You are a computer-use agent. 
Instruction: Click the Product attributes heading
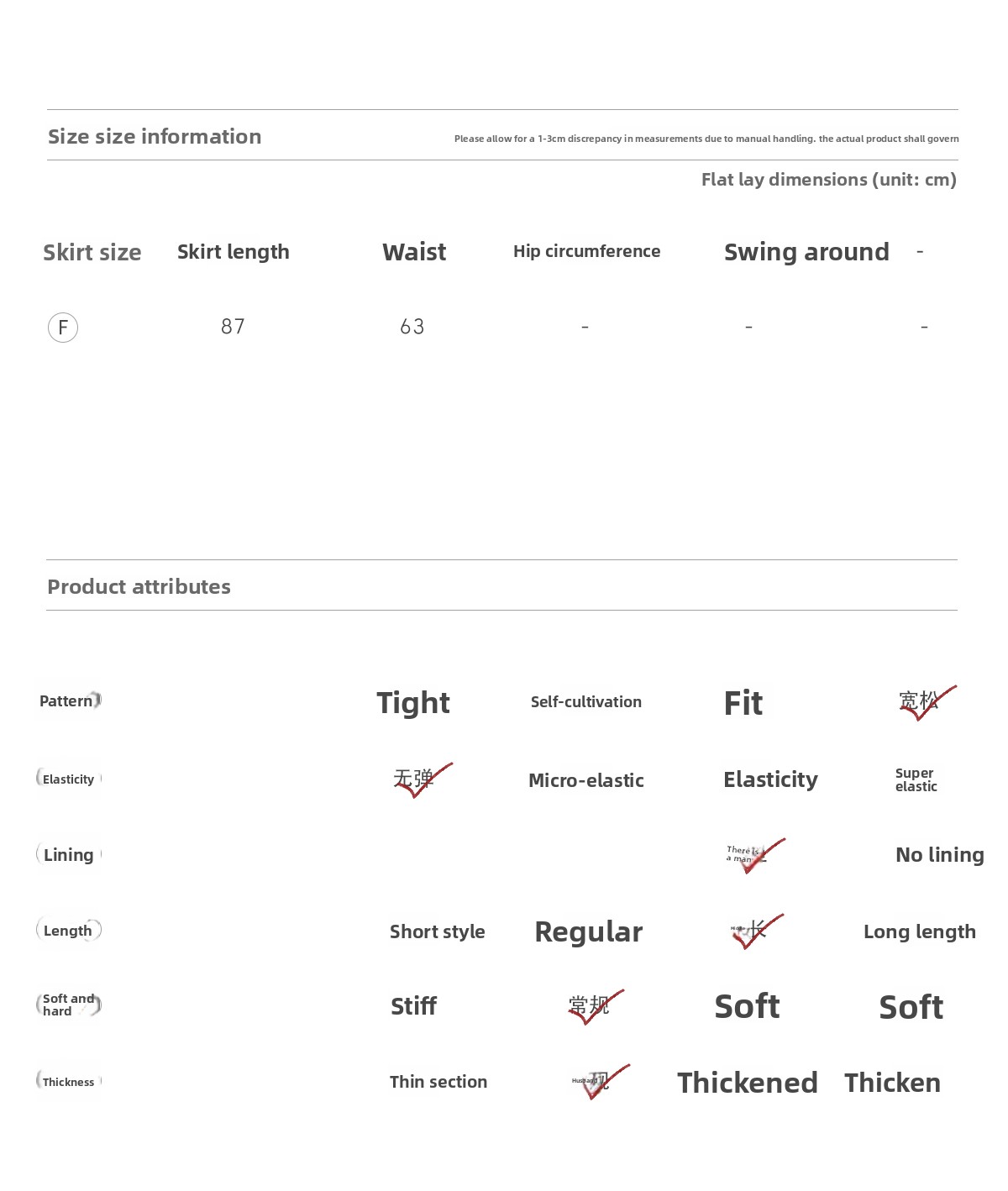click(x=139, y=586)
